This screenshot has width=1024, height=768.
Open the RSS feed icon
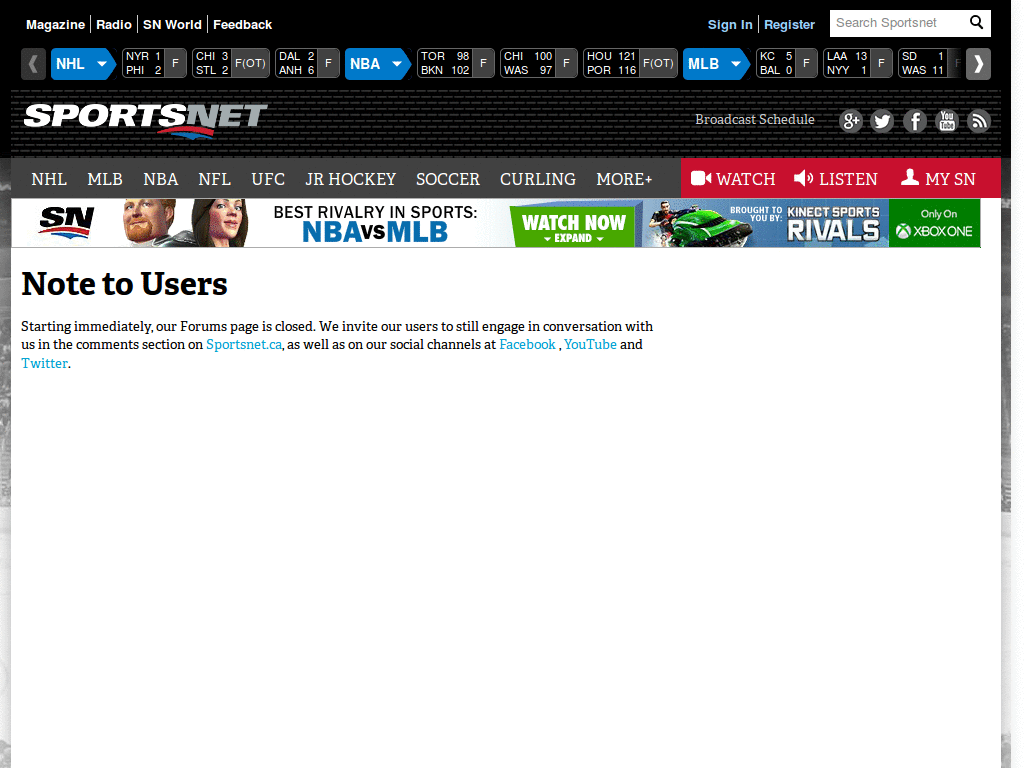[x=979, y=121]
